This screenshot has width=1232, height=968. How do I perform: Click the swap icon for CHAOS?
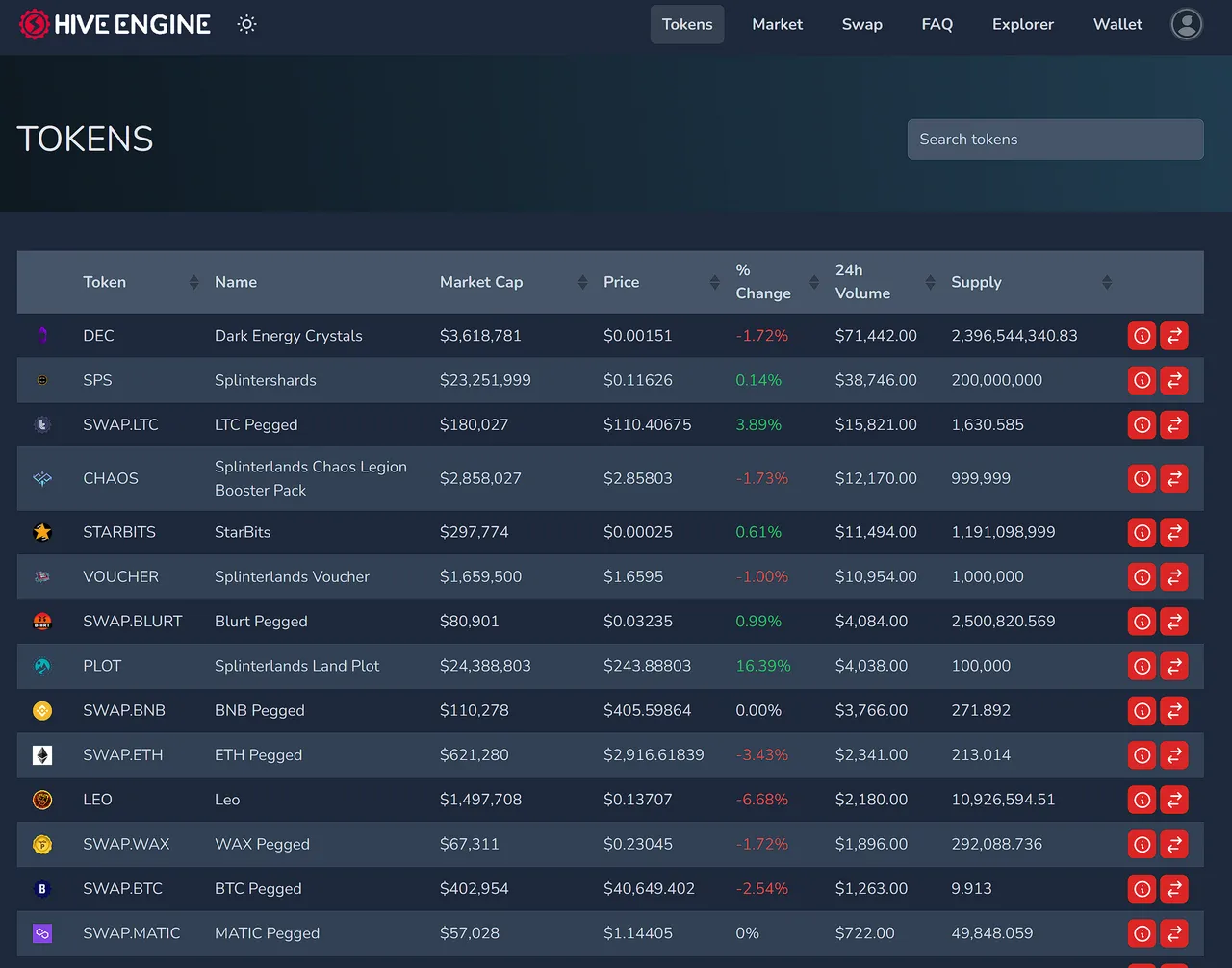tap(1174, 478)
